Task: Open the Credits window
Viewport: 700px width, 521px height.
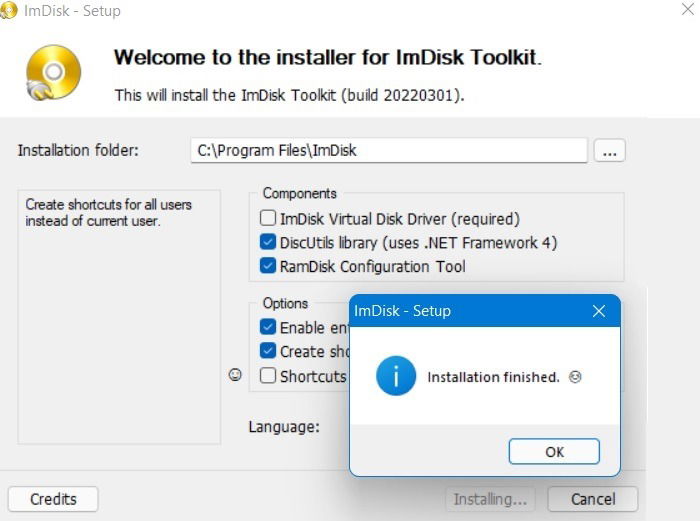Action: (53, 499)
